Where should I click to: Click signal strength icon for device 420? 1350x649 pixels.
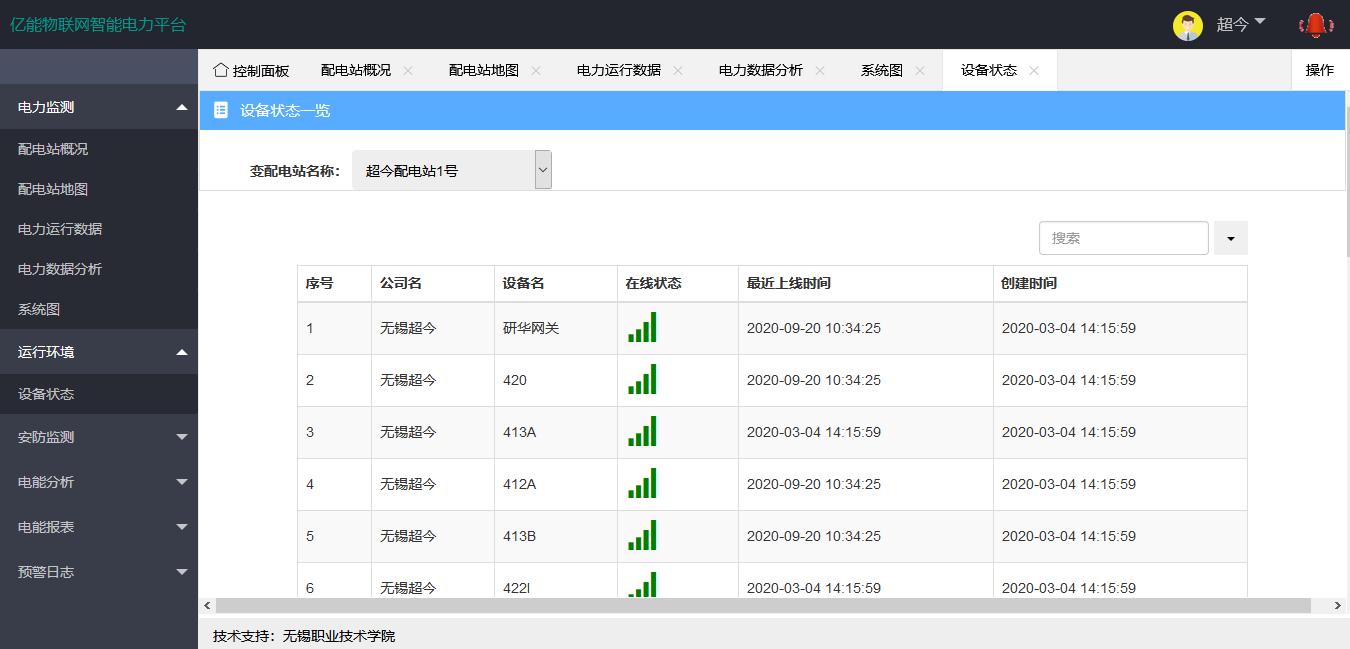click(642, 380)
